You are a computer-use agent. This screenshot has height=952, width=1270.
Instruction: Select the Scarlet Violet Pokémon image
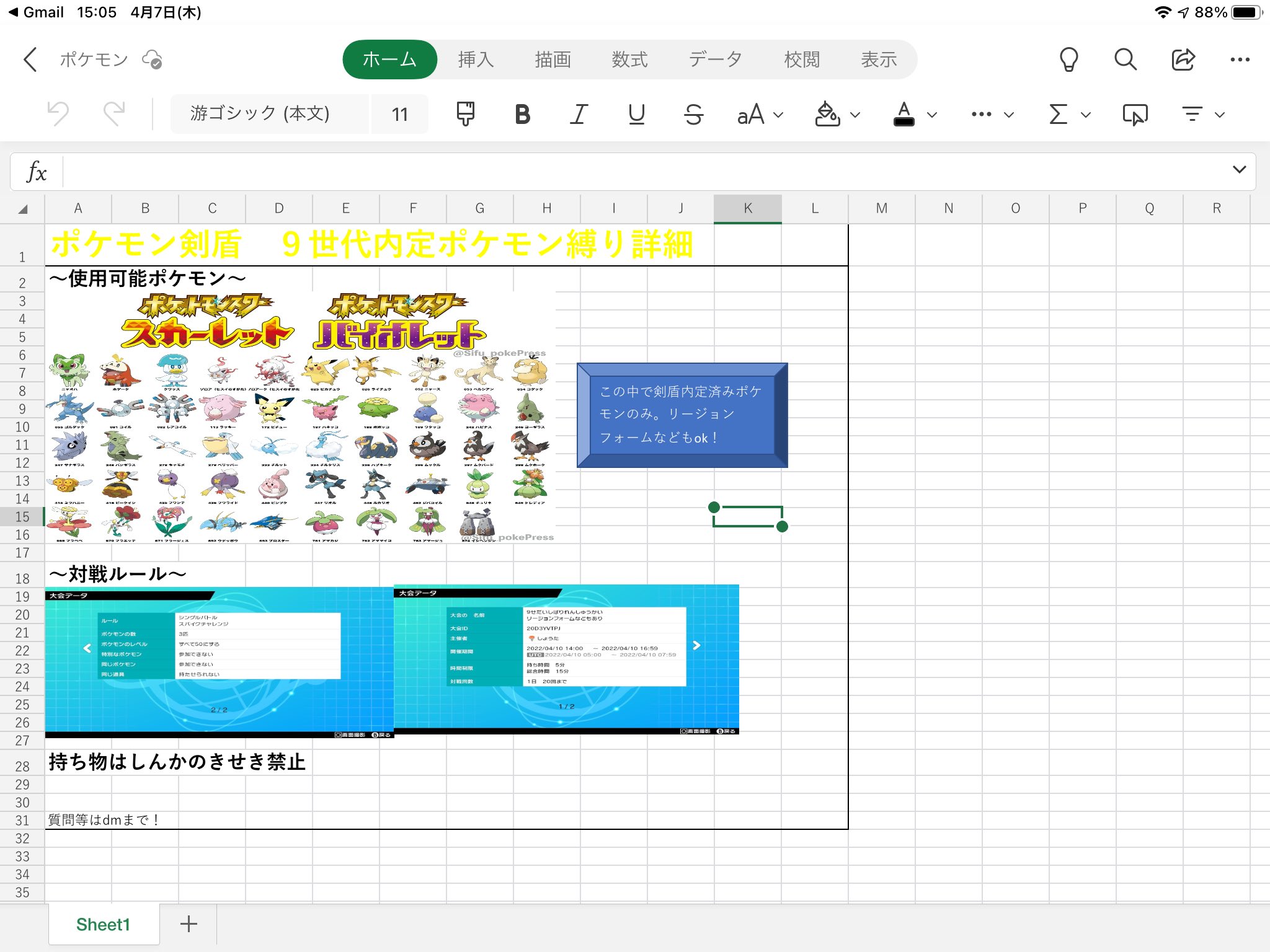[x=300, y=418]
